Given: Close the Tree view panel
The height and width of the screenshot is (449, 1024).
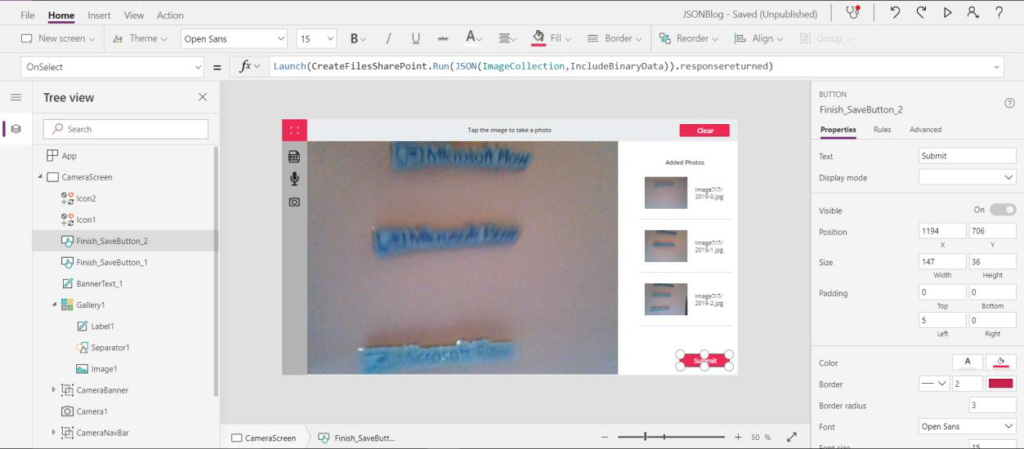Looking at the screenshot, I should (202, 97).
